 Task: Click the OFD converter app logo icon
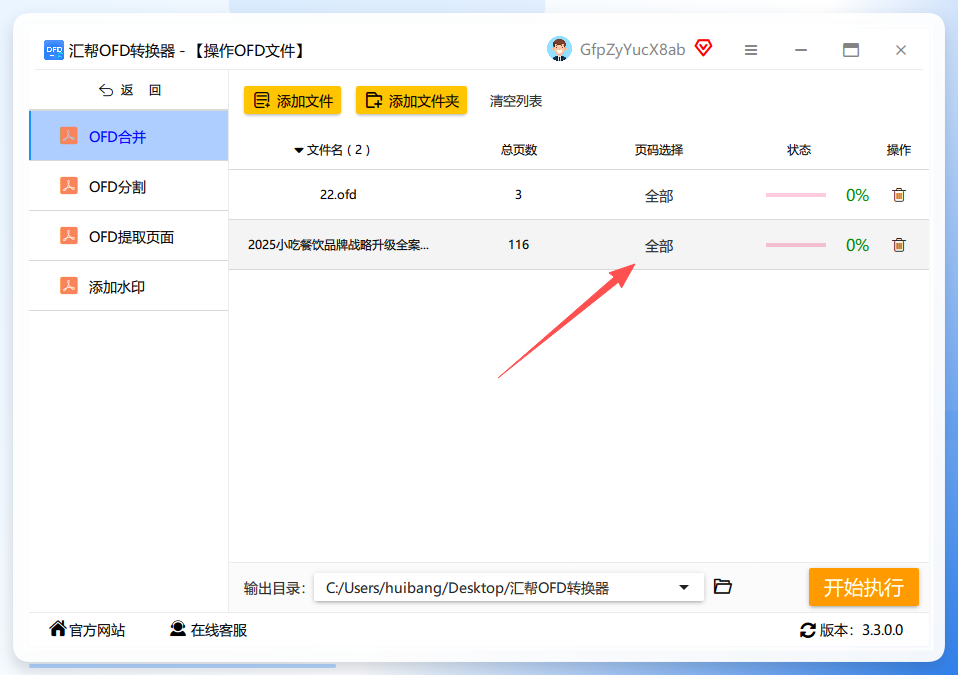pos(54,50)
